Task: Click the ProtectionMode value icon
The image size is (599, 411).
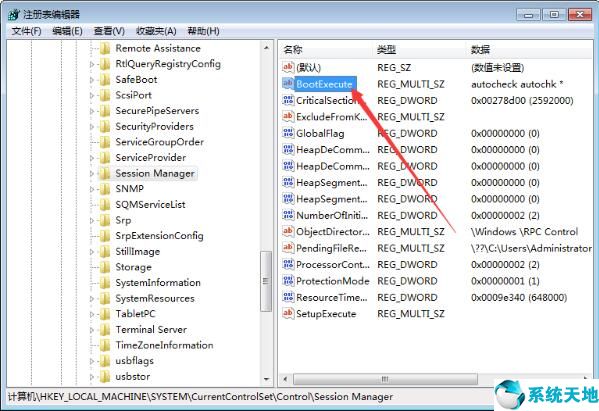Action: pyautogui.click(x=288, y=281)
